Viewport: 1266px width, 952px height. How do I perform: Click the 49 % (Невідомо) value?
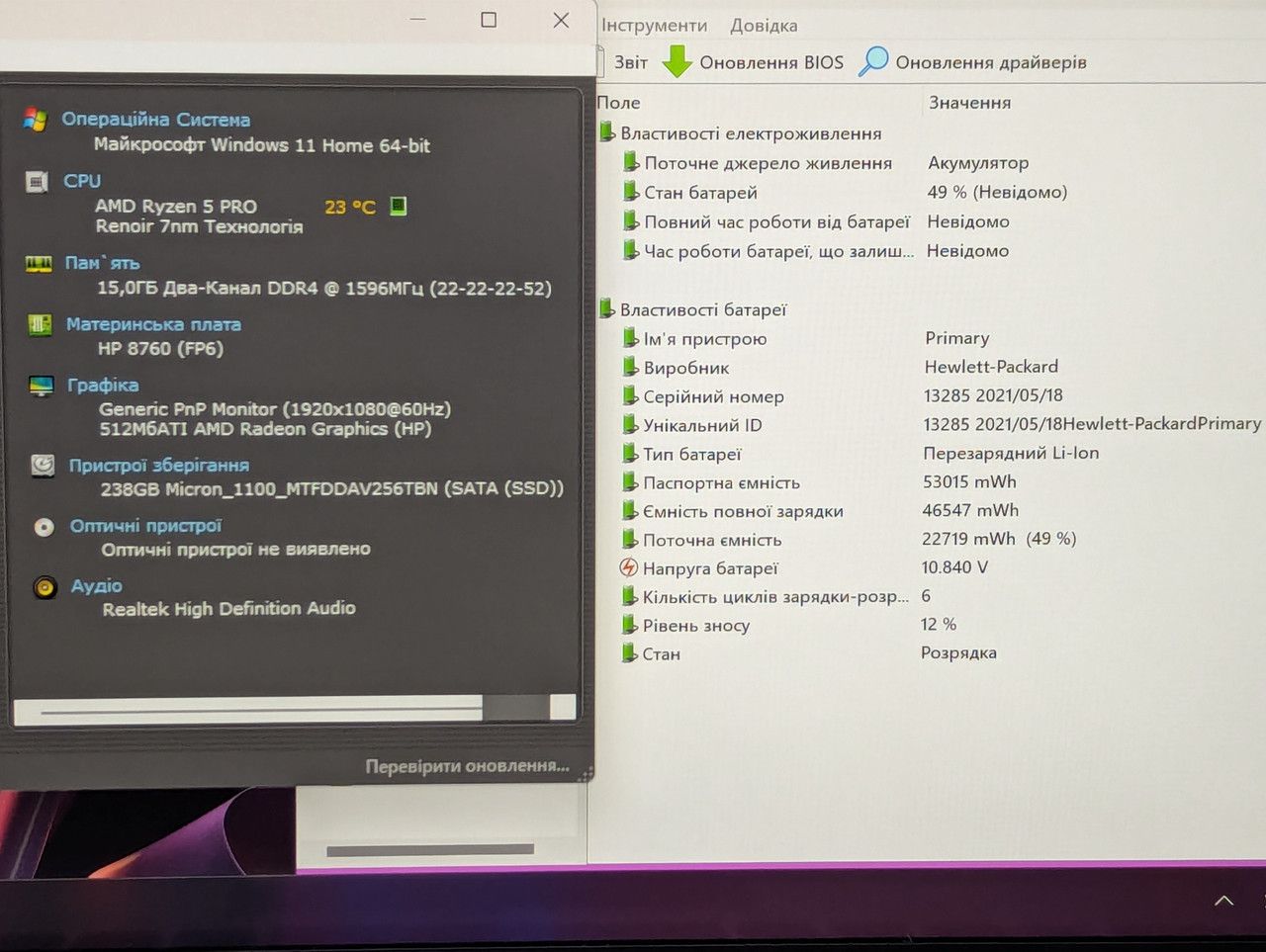coord(997,192)
